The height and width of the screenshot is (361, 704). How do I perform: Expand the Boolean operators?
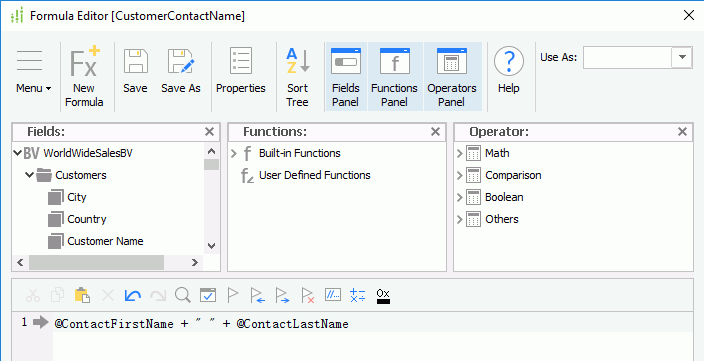459,198
